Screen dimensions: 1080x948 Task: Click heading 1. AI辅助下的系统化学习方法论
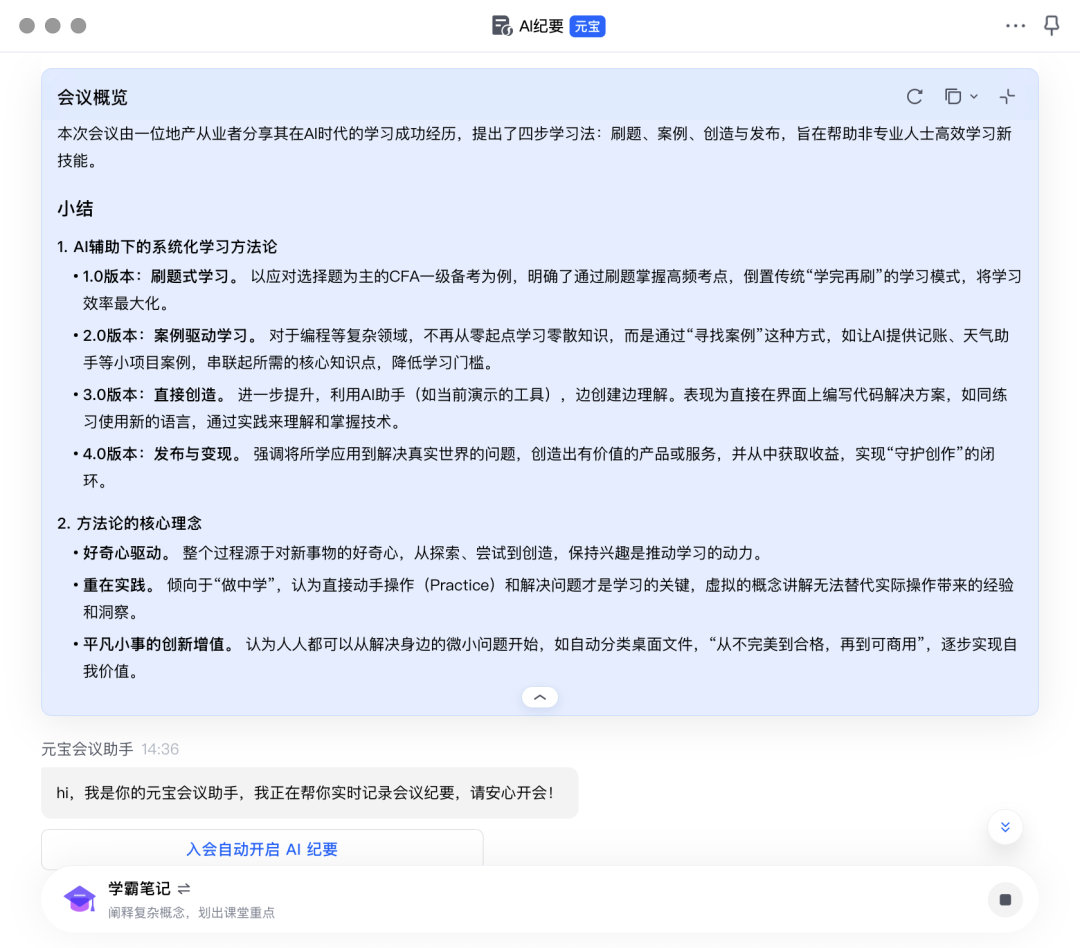(x=167, y=247)
